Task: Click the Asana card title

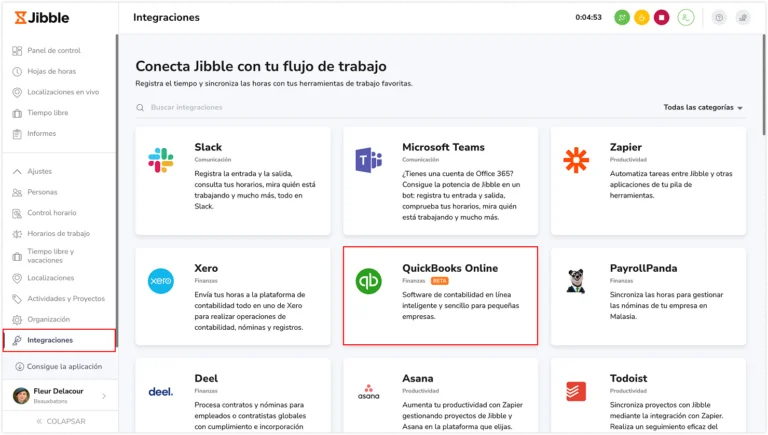Action: point(417,378)
